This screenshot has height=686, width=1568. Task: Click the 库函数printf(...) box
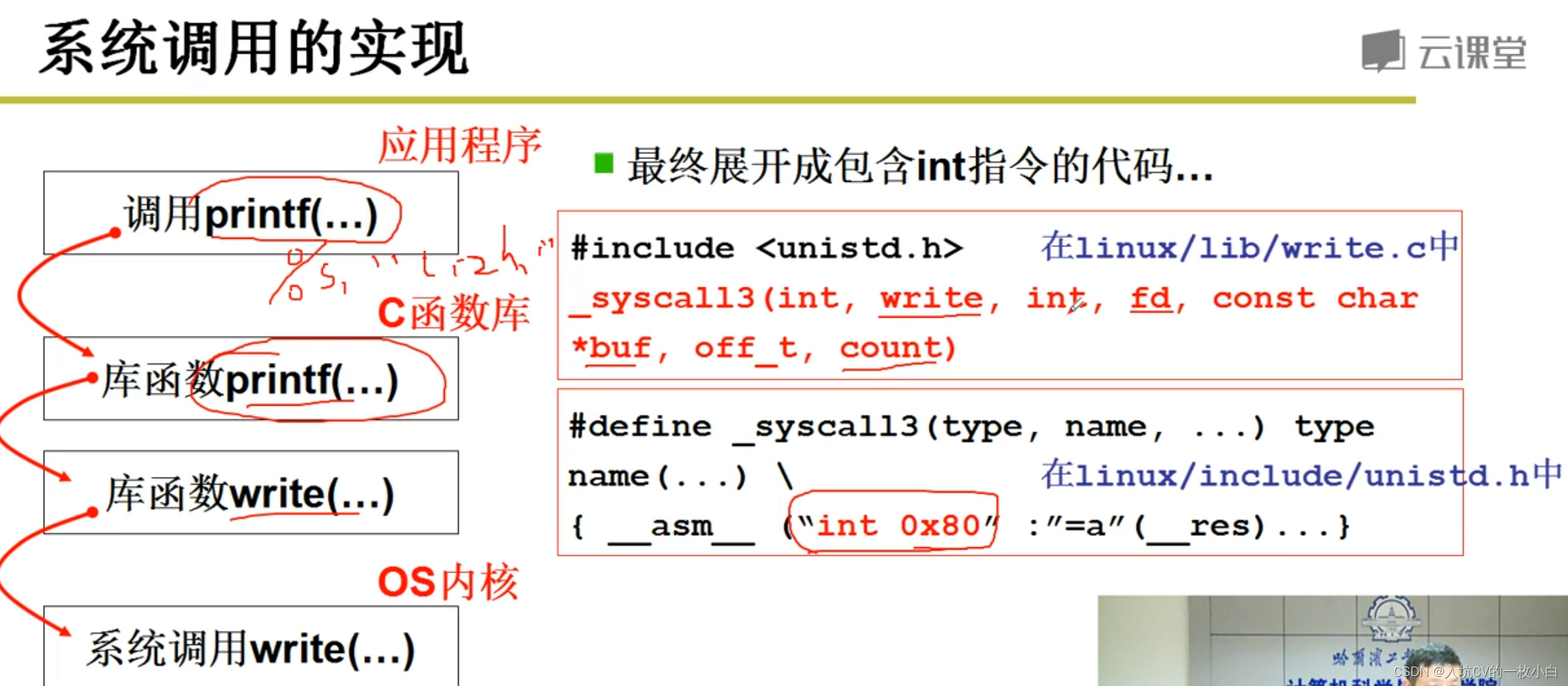click(x=251, y=379)
